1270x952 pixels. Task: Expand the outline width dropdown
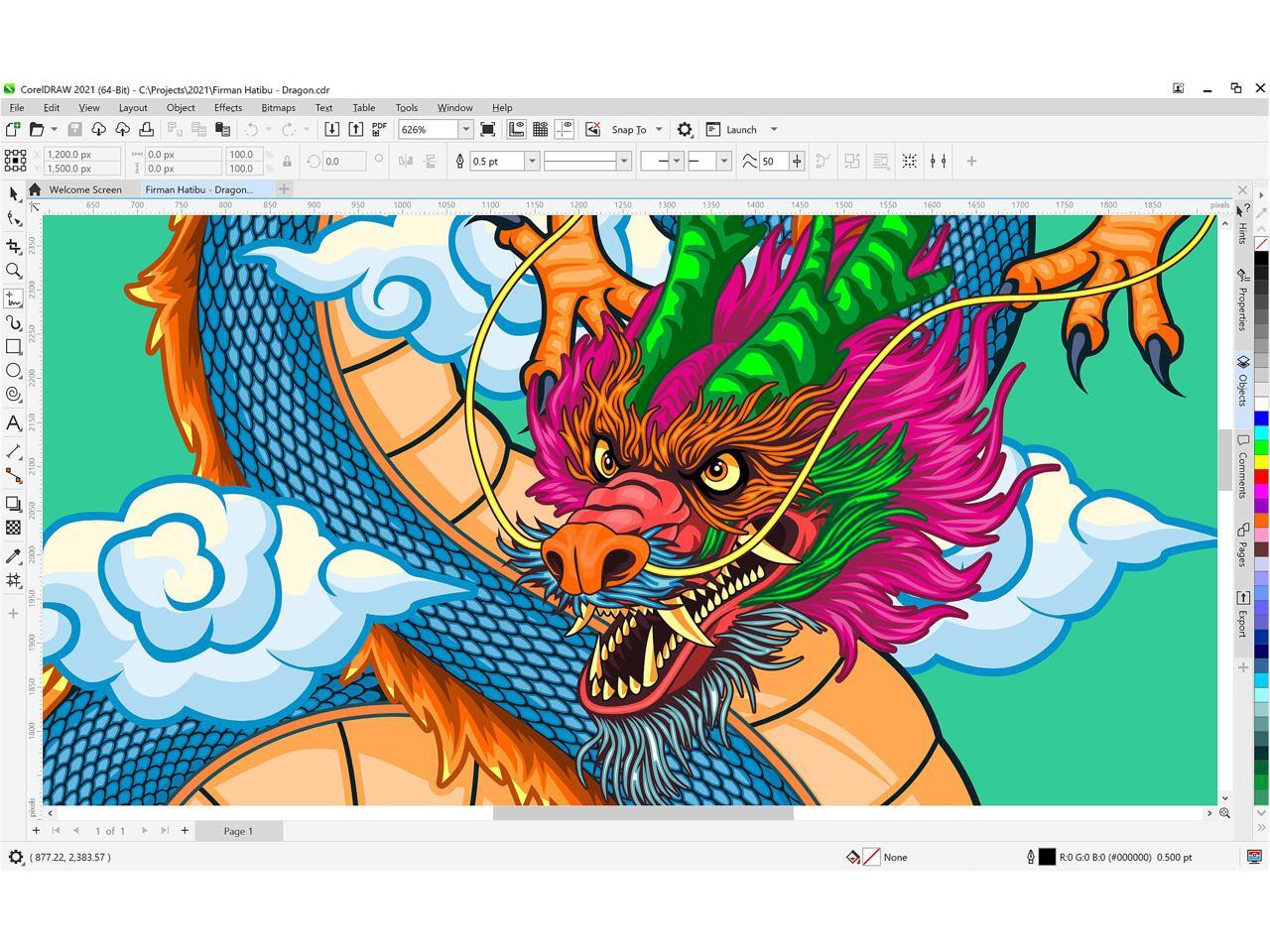point(532,161)
